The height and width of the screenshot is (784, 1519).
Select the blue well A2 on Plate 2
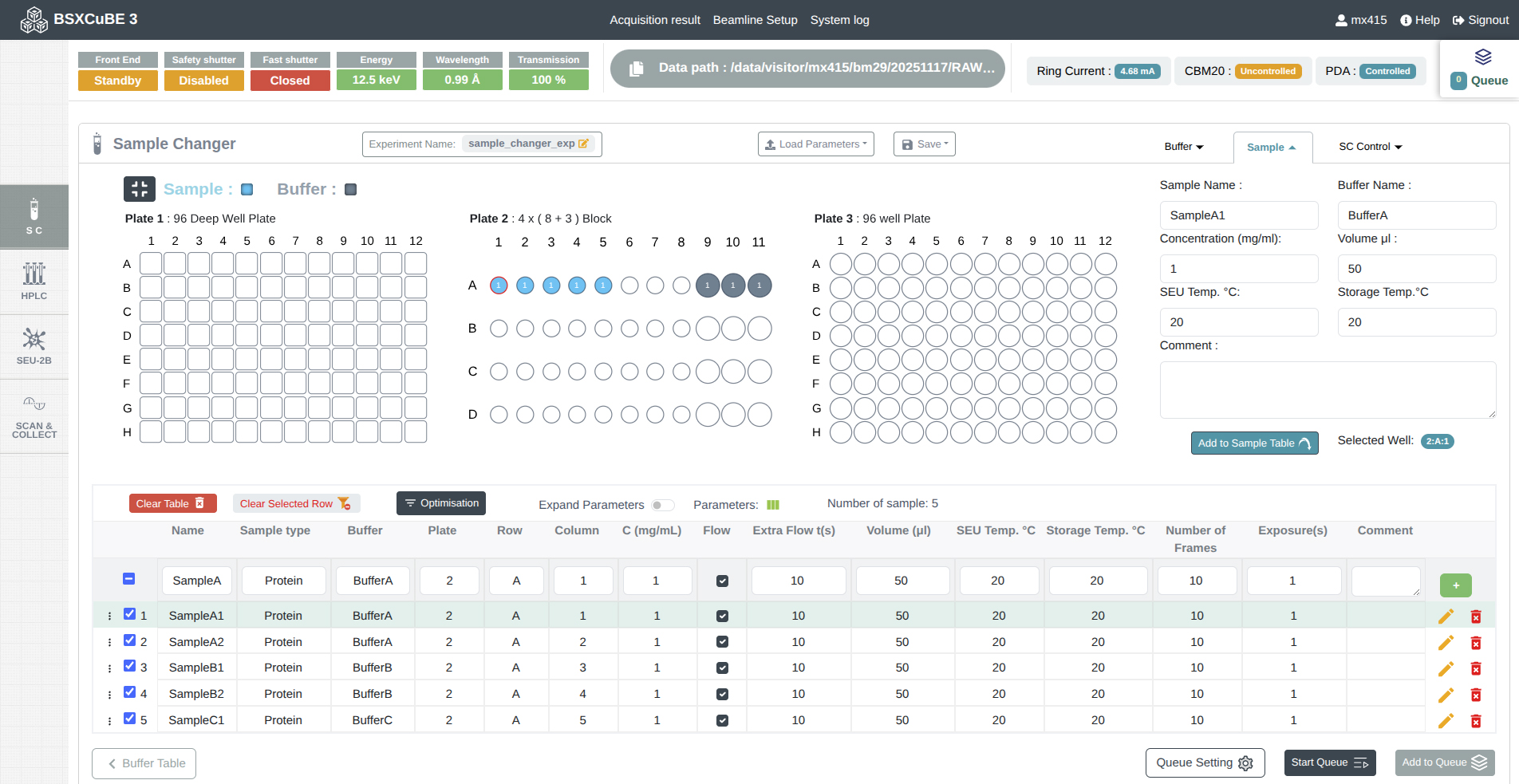(x=525, y=286)
